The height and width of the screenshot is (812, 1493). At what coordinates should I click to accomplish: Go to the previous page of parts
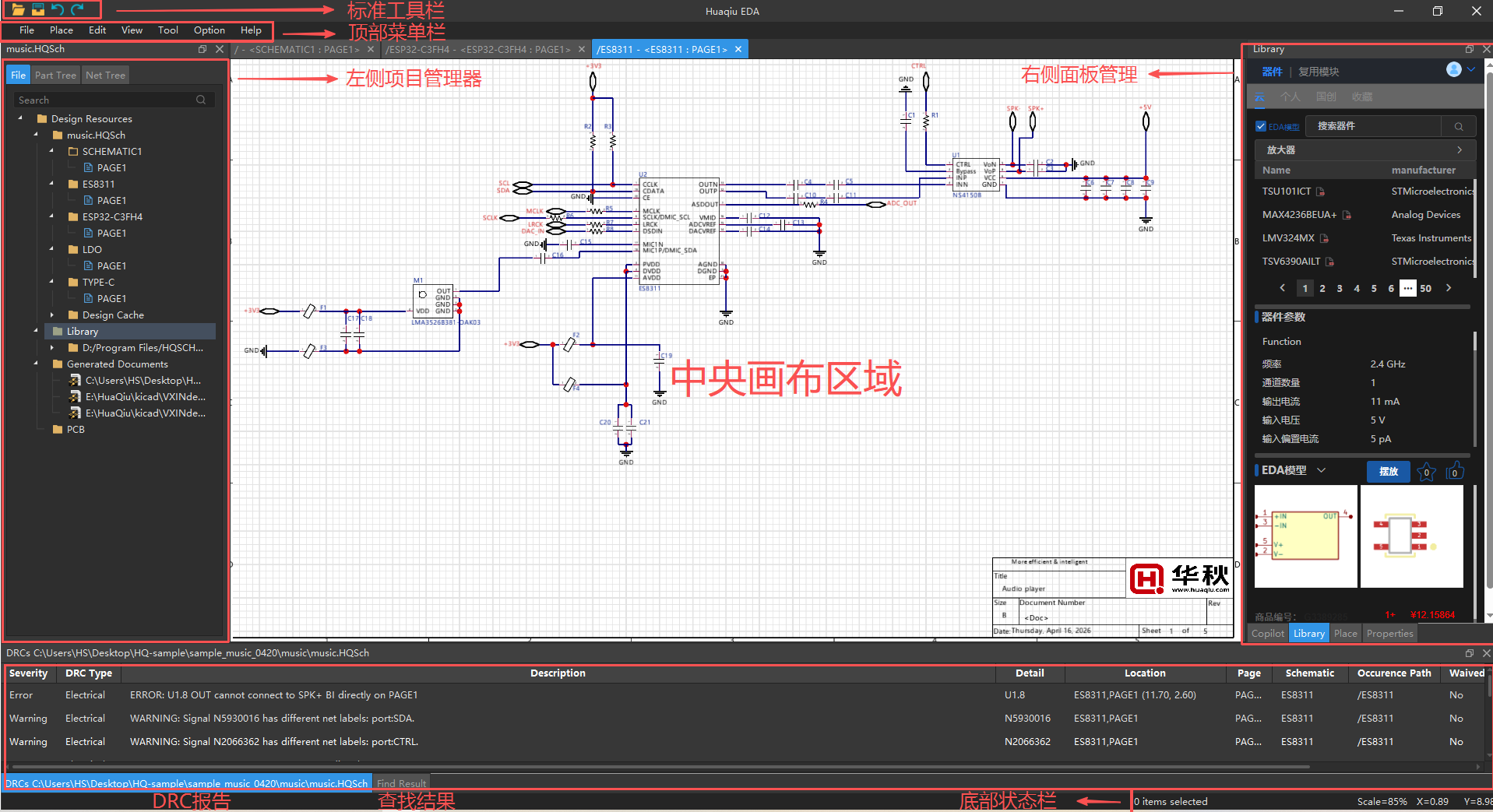pyautogui.click(x=1283, y=288)
